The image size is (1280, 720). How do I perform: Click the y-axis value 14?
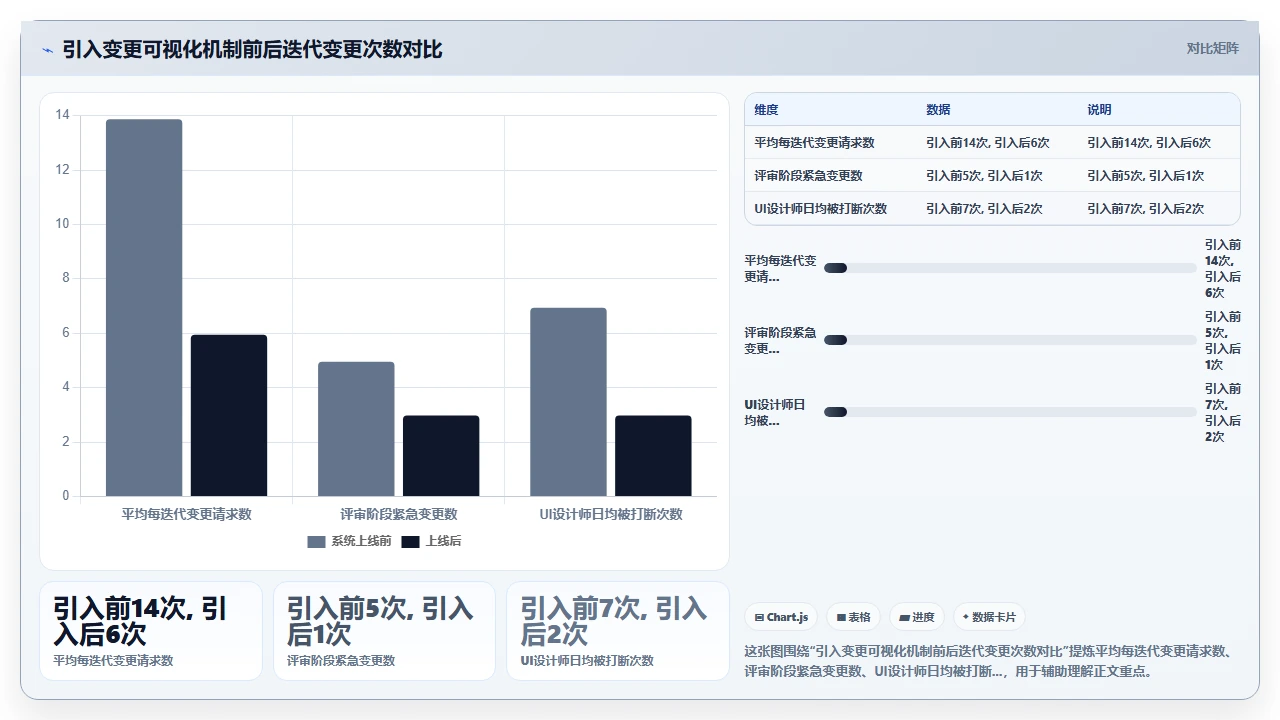point(63,115)
